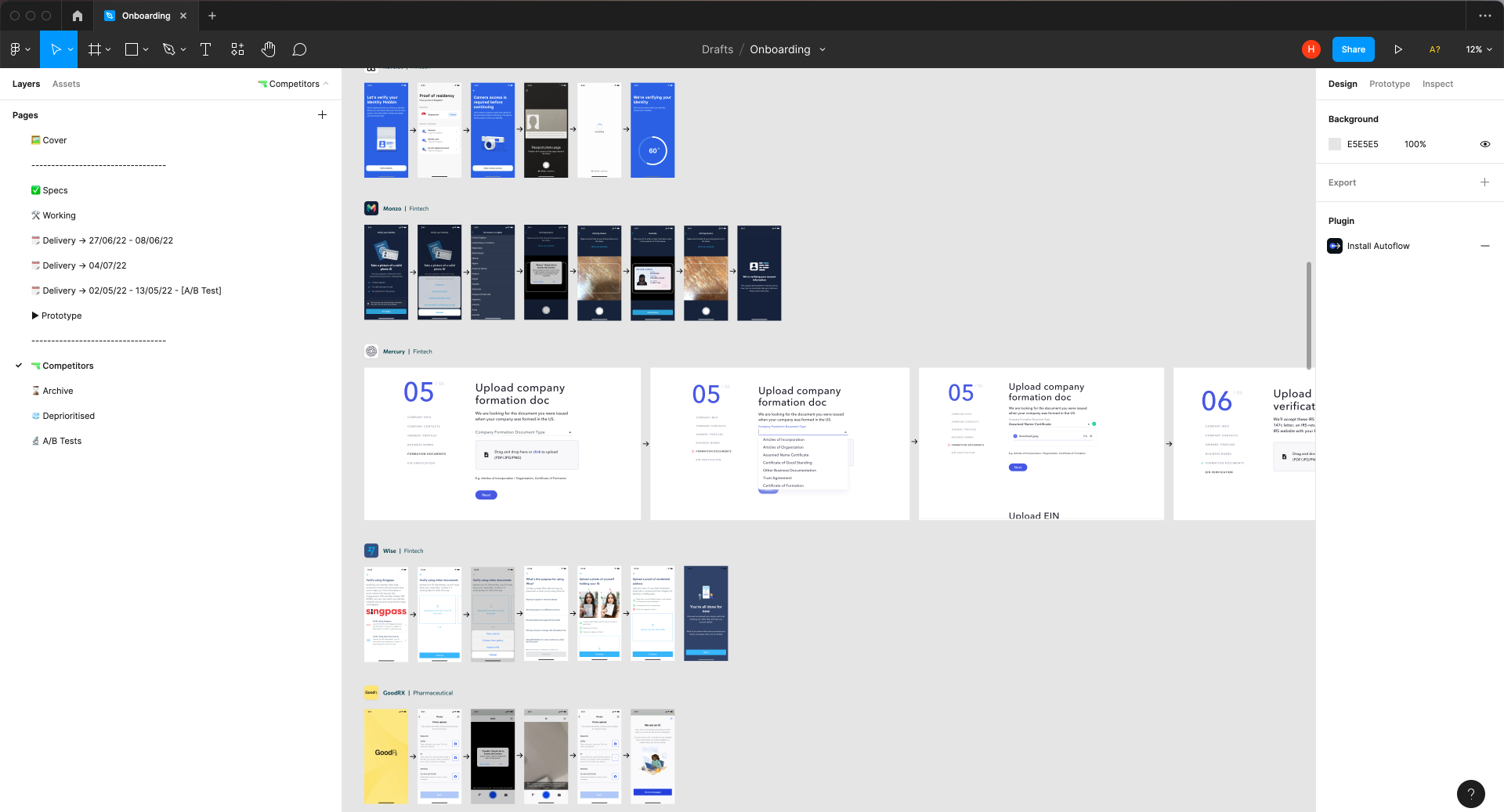Click the blue Share button
1504x812 pixels.
pos(1353,49)
